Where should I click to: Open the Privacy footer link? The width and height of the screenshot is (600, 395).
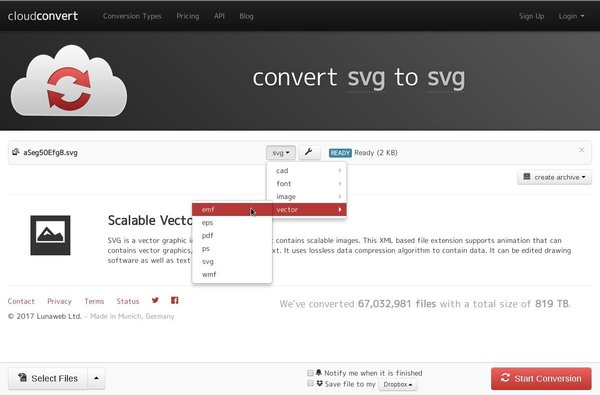[x=59, y=301]
